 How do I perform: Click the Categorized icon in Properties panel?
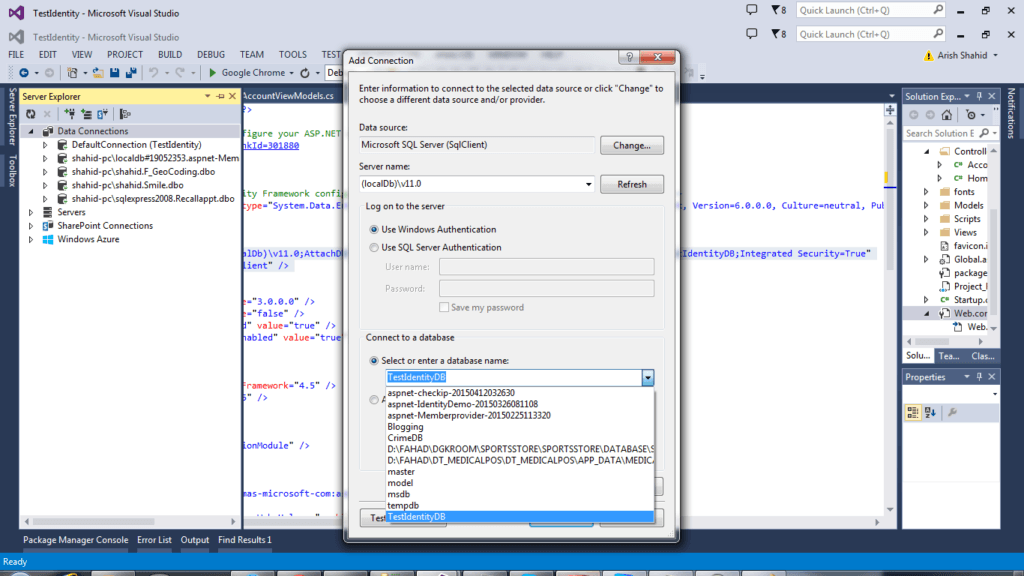(913, 412)
